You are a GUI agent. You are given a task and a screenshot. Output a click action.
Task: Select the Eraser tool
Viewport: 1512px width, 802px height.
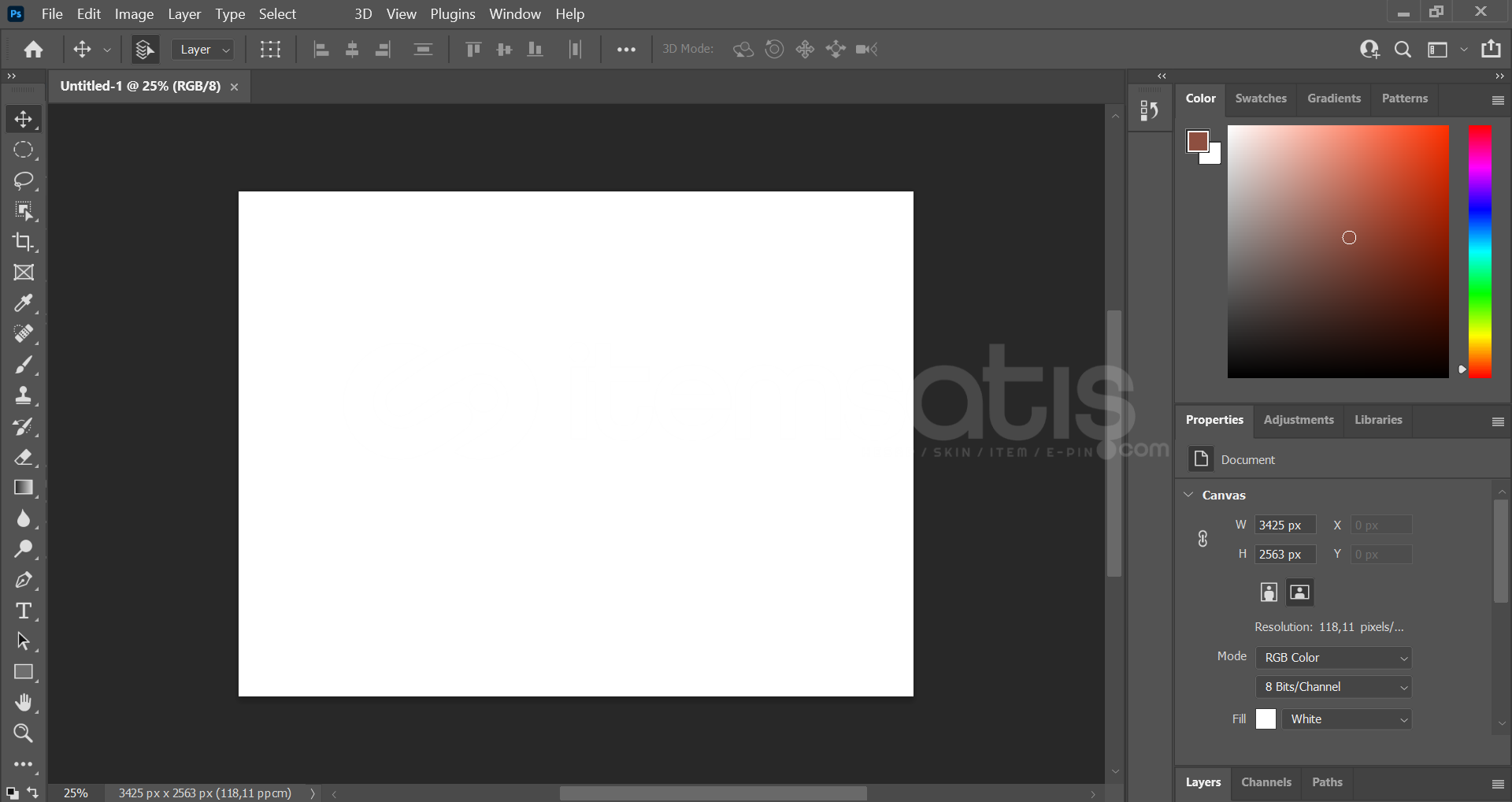[x=23, y=457]
